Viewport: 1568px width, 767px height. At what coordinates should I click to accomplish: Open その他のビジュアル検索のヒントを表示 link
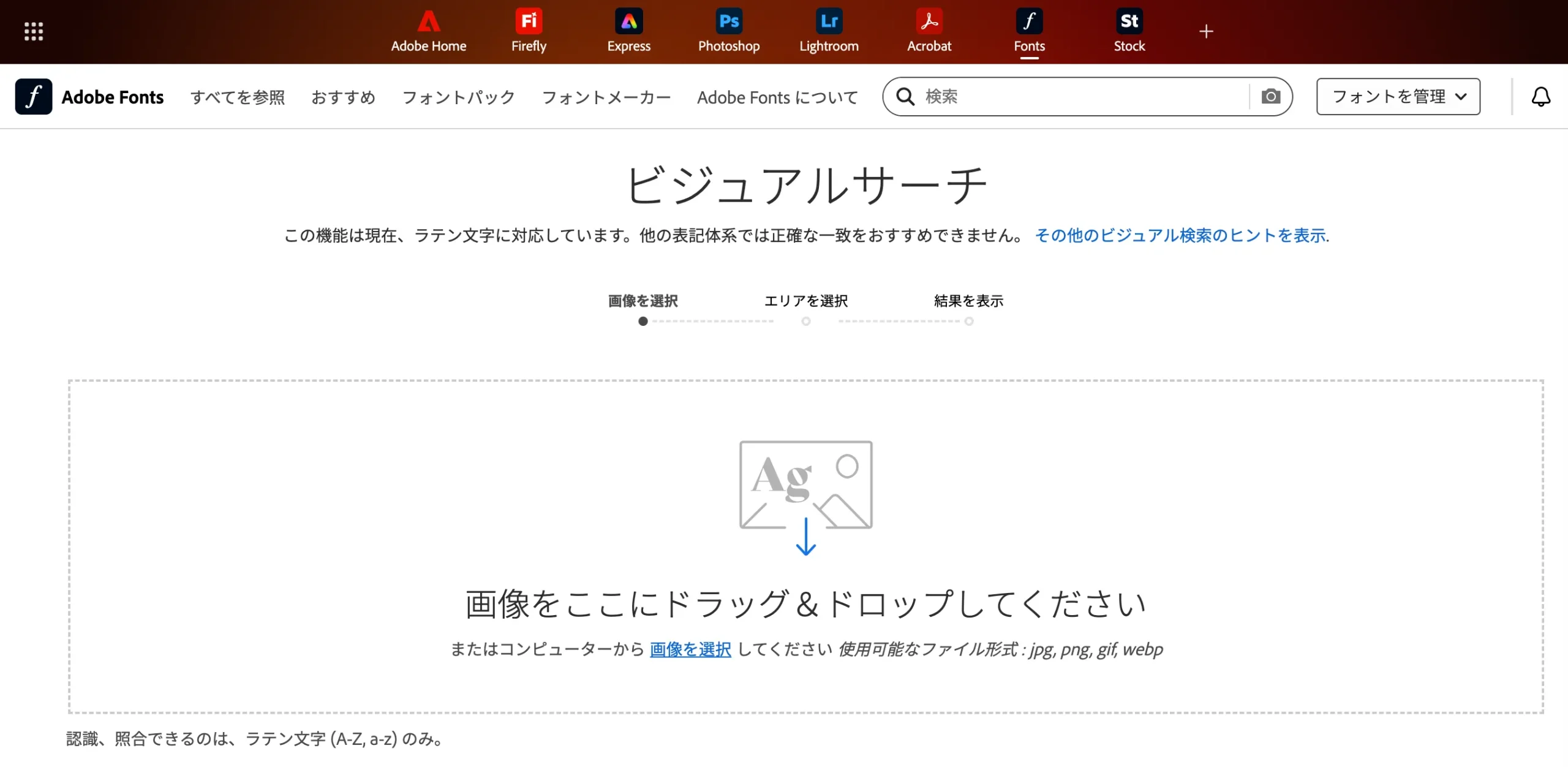coord(1182,235)
